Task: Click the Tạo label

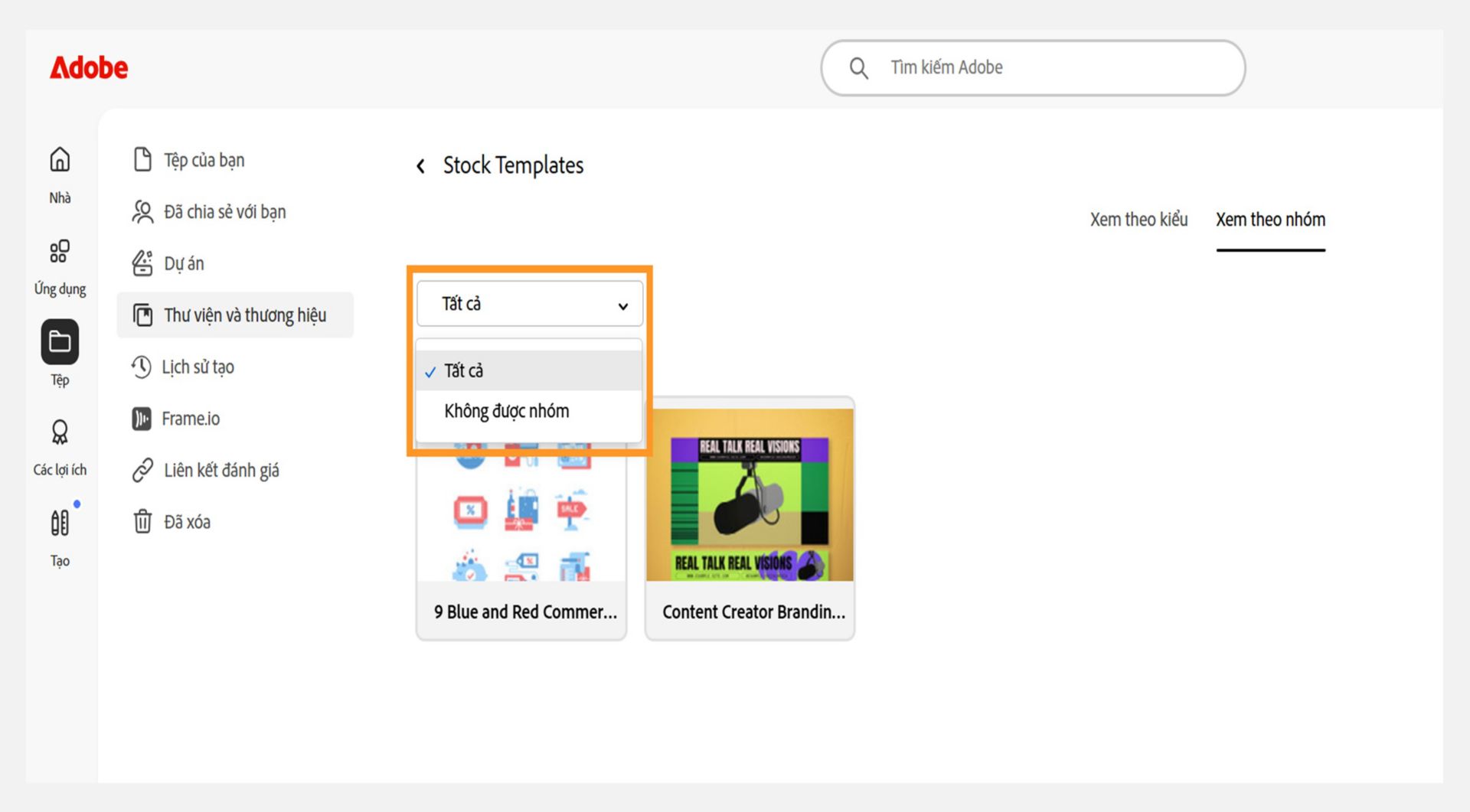Action: pyautogui.click(x=60, y=561)
